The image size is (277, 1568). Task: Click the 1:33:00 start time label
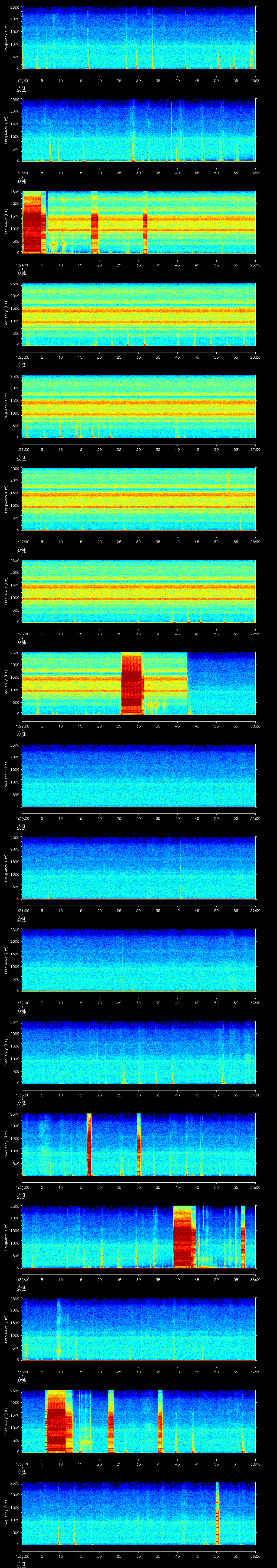[x=22, y=1095]
